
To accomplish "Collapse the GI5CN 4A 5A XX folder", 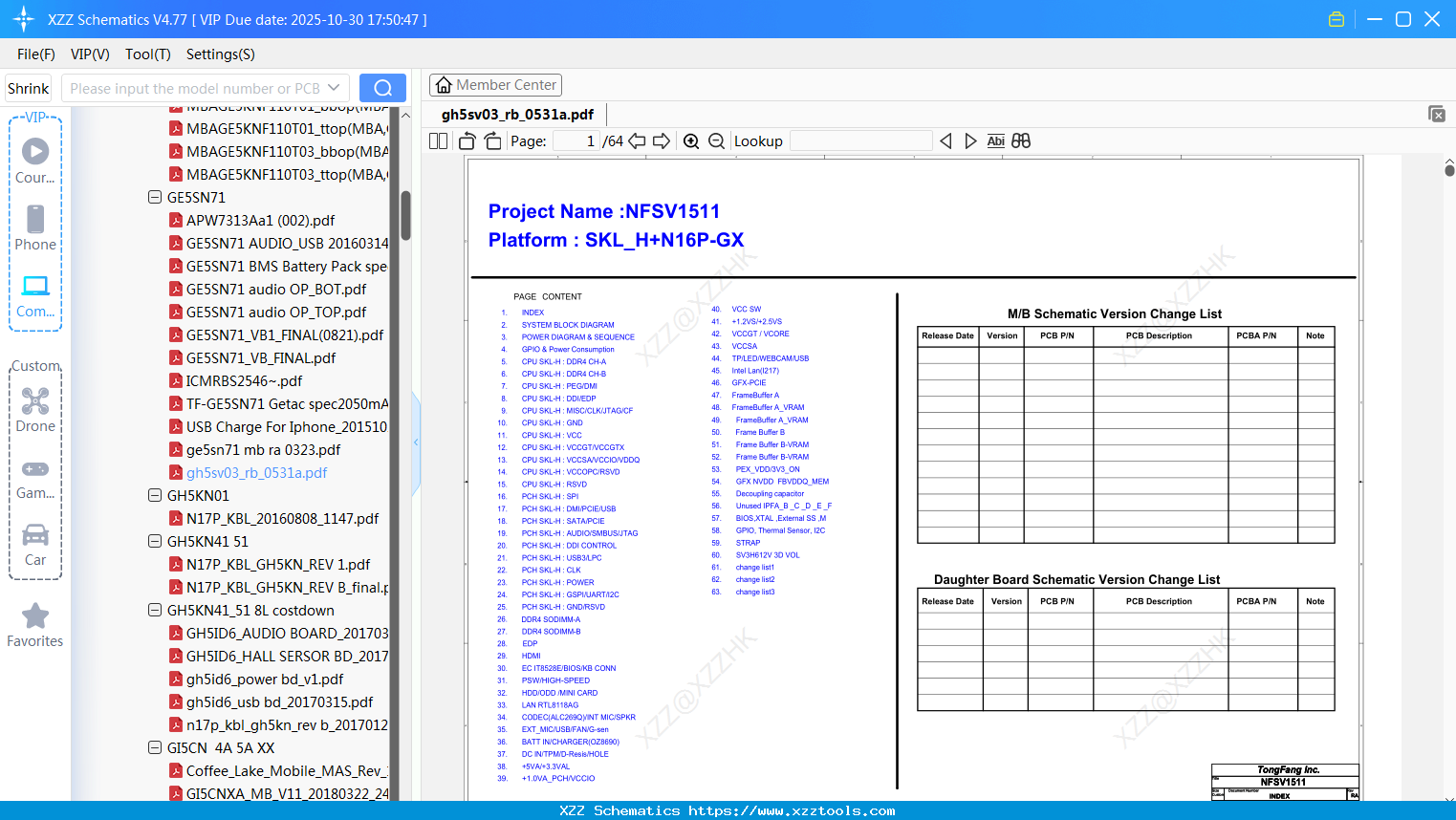I will [155, 748].
